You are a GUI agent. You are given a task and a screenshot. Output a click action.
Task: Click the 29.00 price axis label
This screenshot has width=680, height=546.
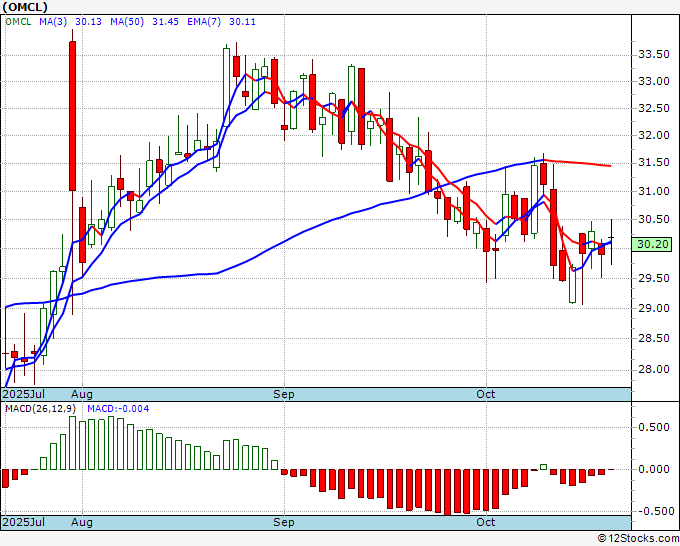point(654,308)
